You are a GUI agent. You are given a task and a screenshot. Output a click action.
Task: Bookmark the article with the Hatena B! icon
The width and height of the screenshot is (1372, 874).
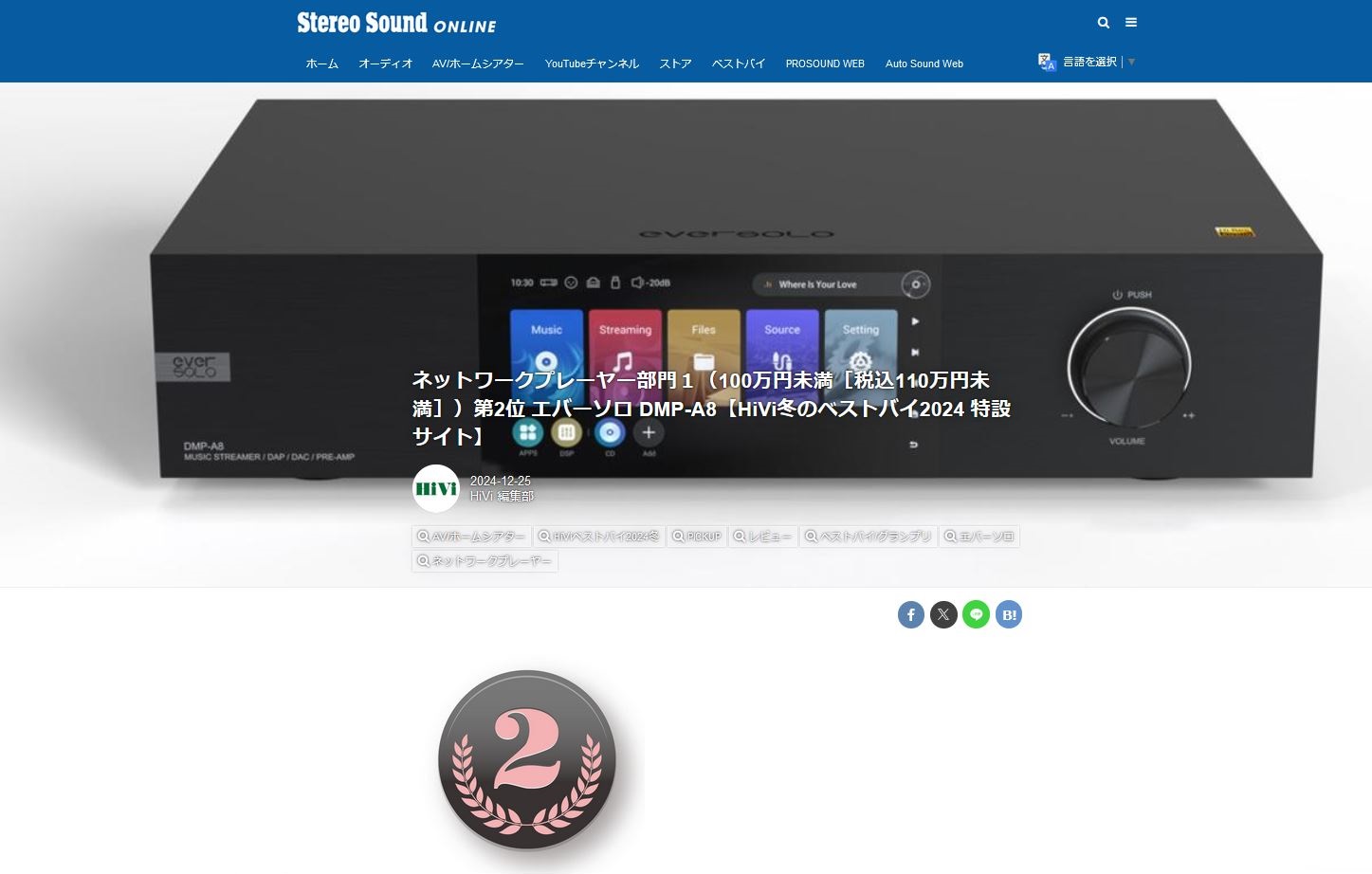(1009, 614)
